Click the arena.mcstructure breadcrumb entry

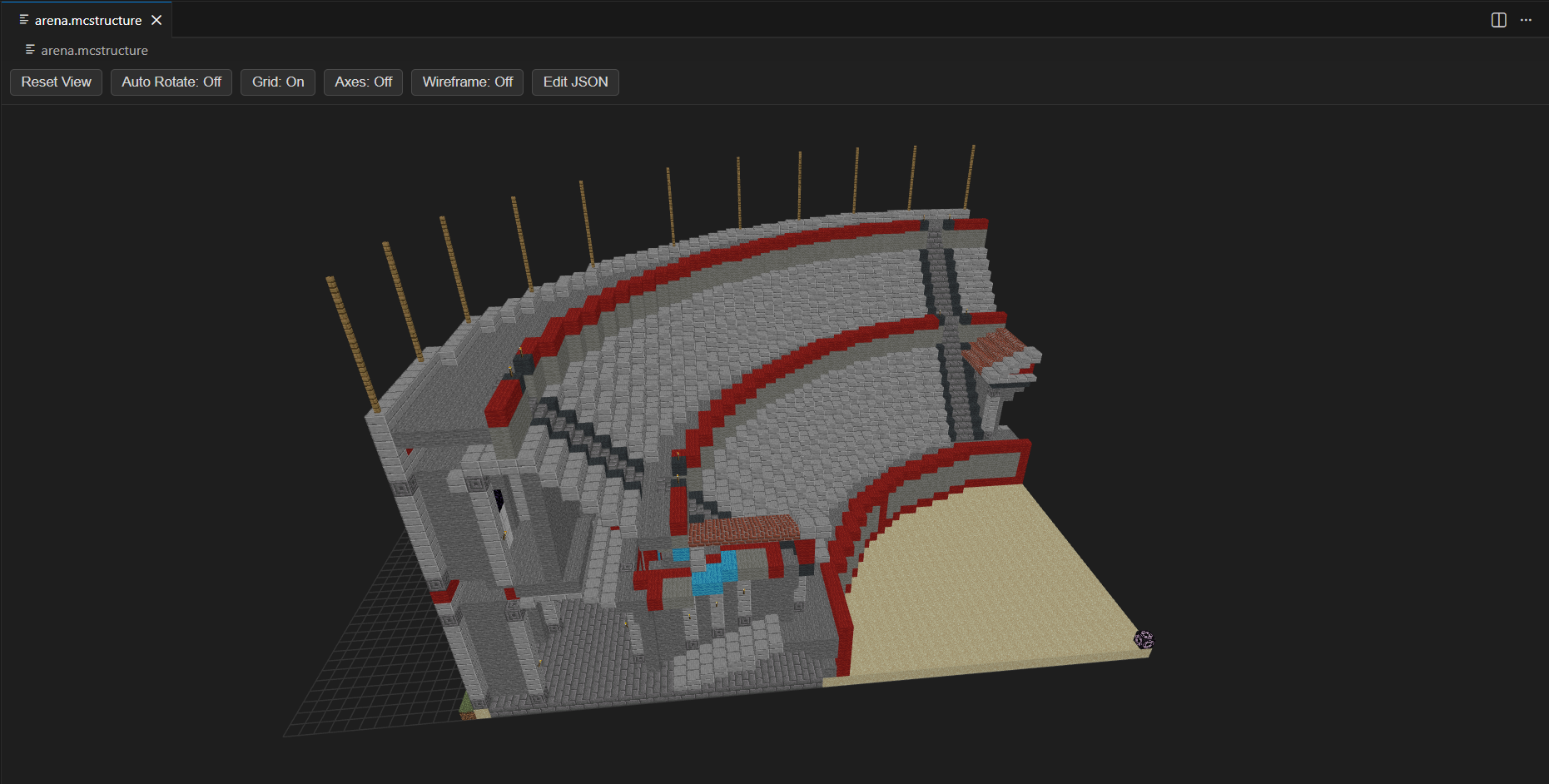94,50
